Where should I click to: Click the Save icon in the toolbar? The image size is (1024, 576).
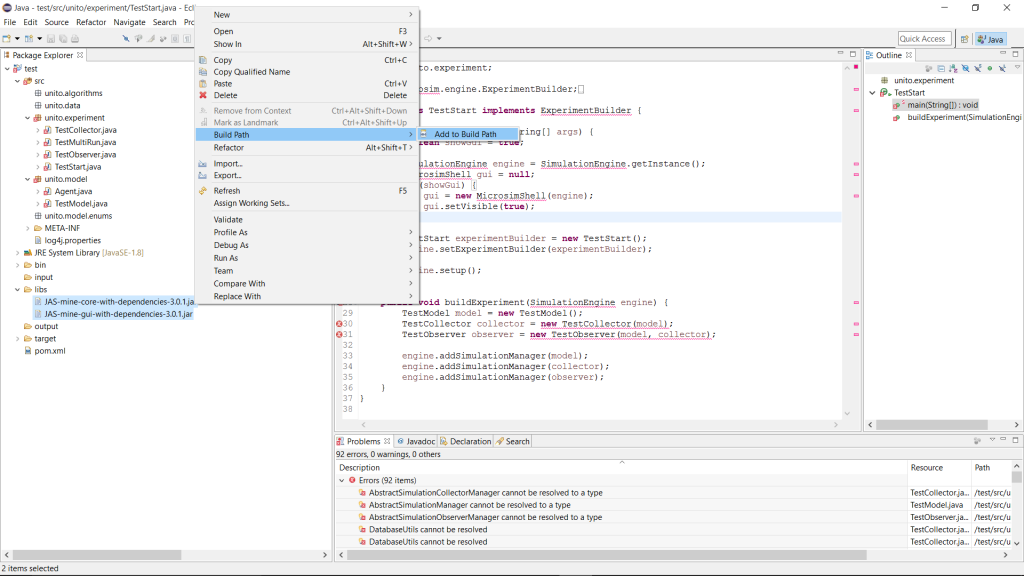pyautogui.click(x=51, y=39)
